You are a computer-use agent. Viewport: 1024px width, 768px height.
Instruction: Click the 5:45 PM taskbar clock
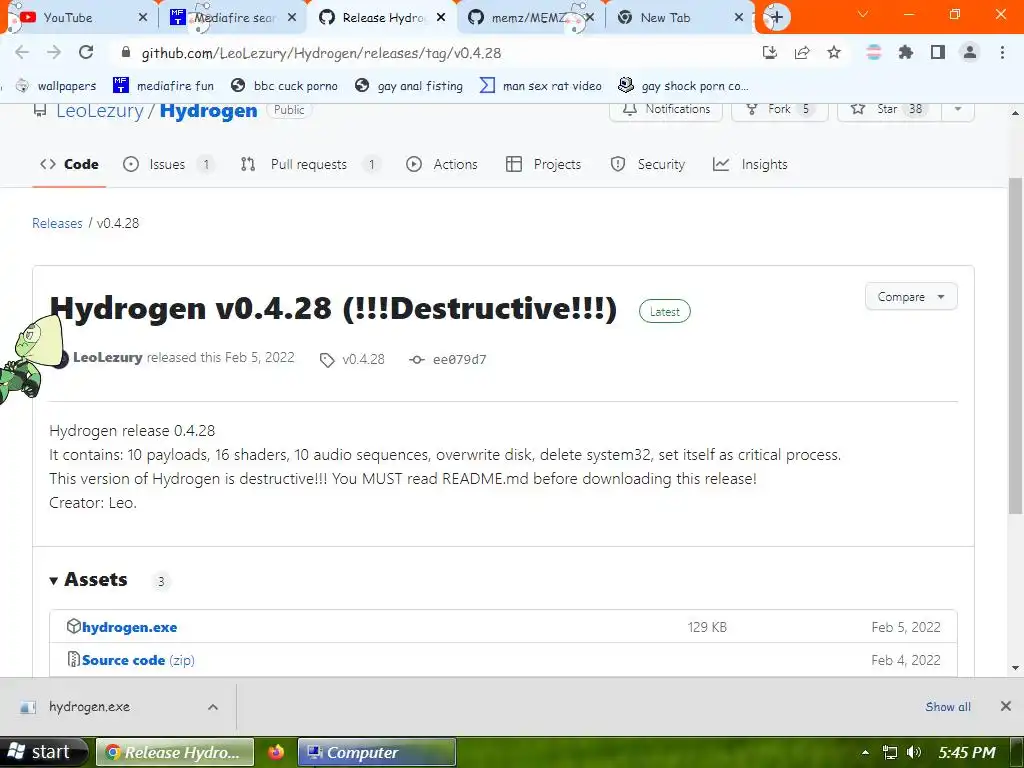(967, 752)
